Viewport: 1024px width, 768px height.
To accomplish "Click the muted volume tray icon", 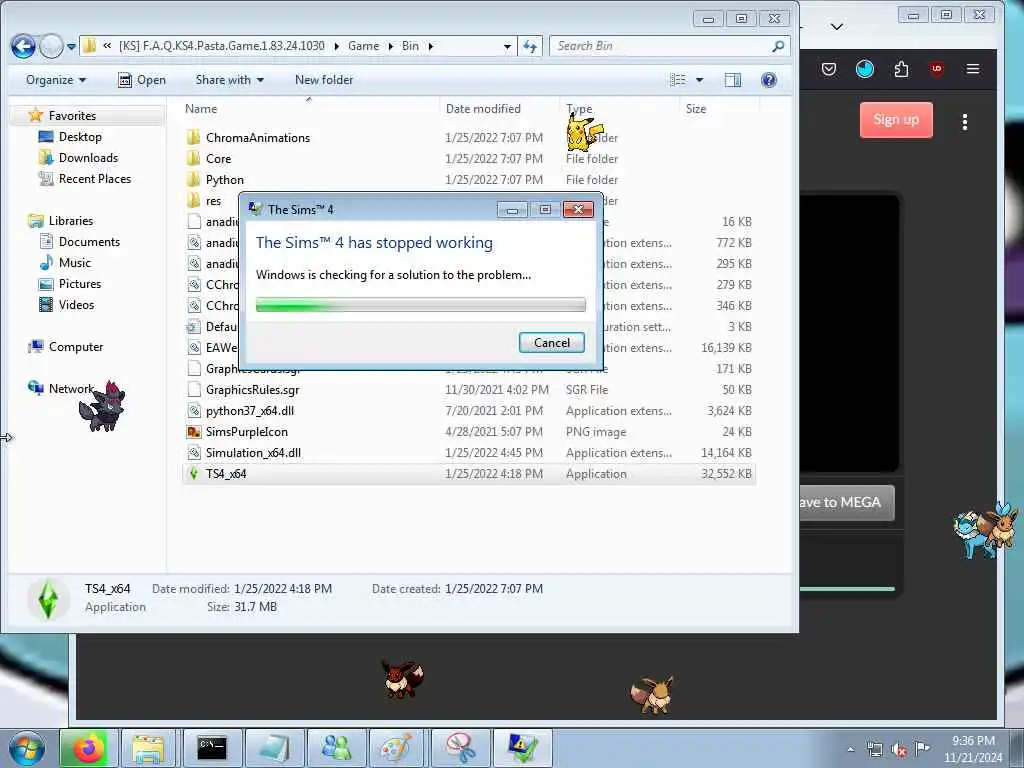I will (899, 750).
